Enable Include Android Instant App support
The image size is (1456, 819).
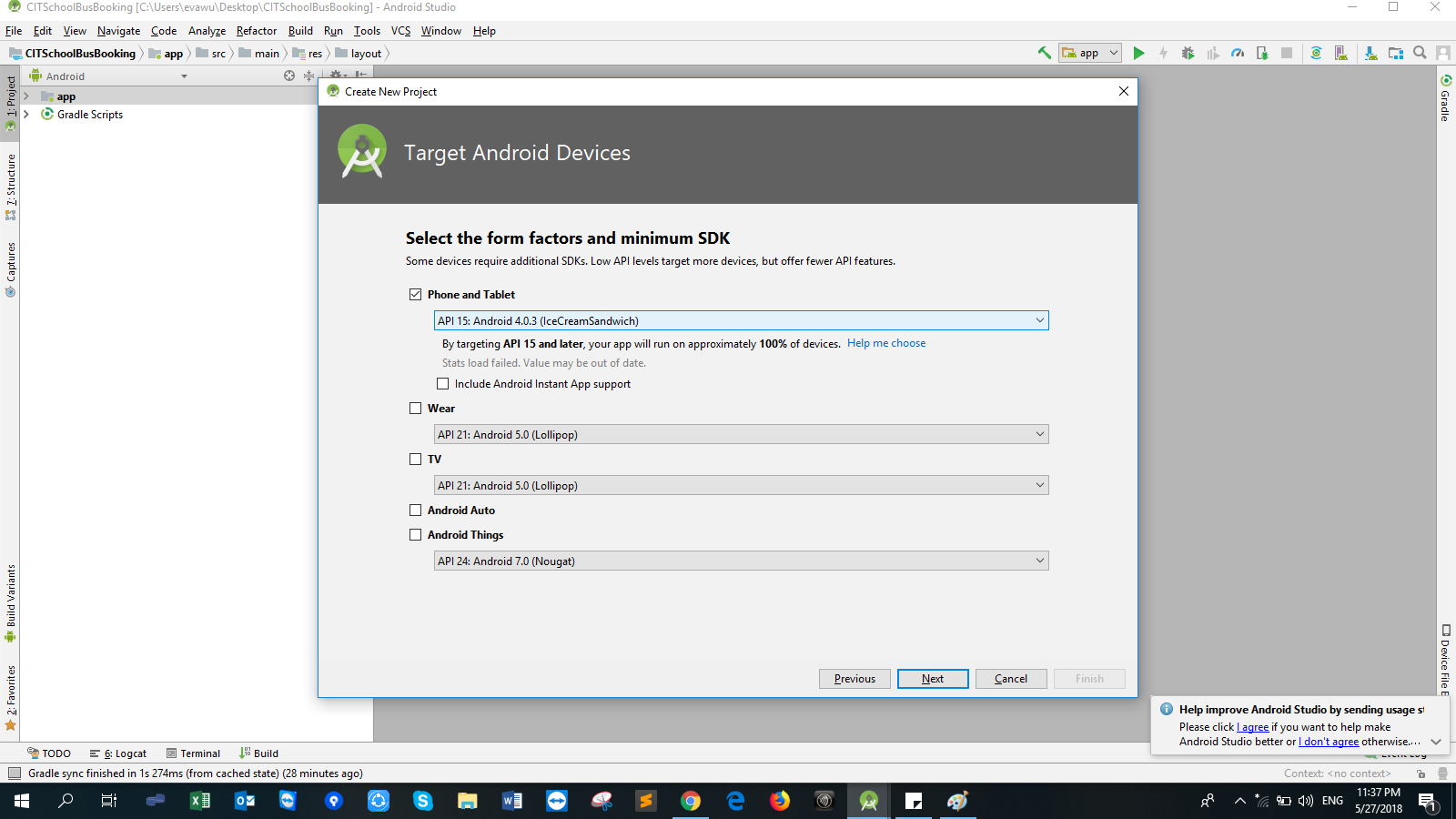pyautogui.click(x=443, y=384)
